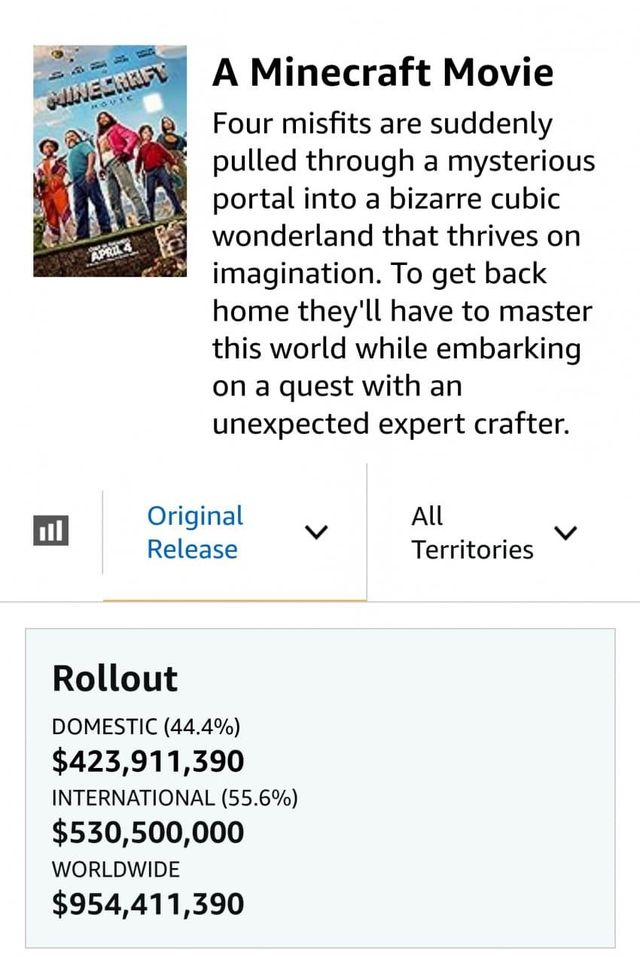This screenshot has height=957, width=640.
Task: Open the Minecraft movie poster thumbnail
Action: 110,160
